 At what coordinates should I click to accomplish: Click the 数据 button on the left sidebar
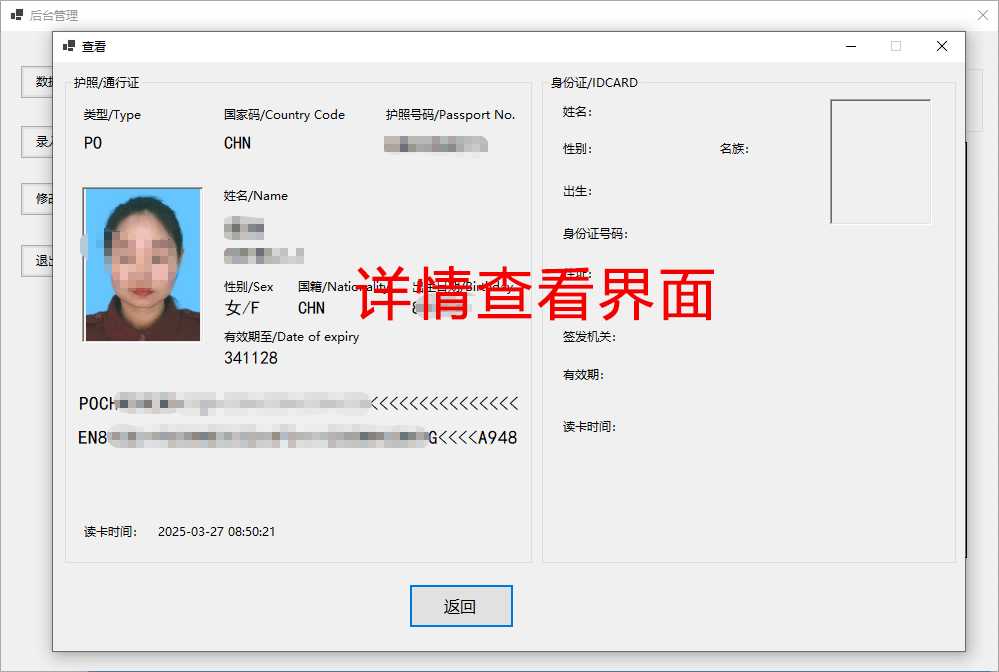40,81
